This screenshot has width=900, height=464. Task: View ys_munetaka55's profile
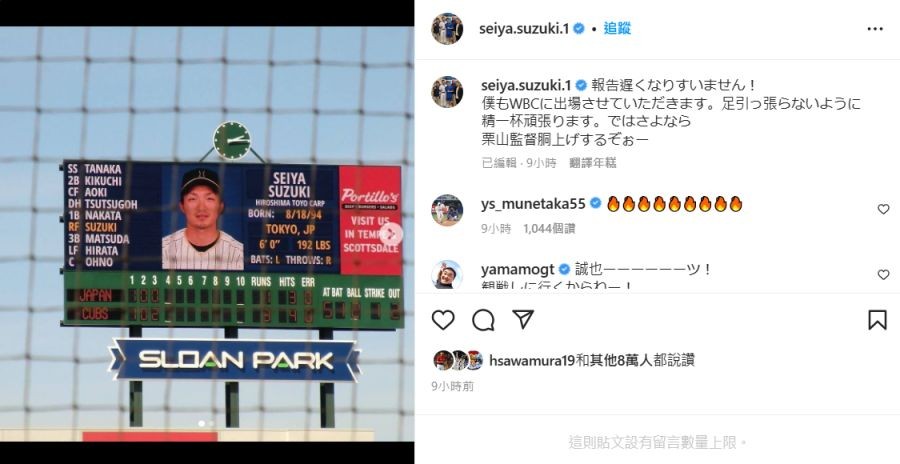[x=533, y=203]
